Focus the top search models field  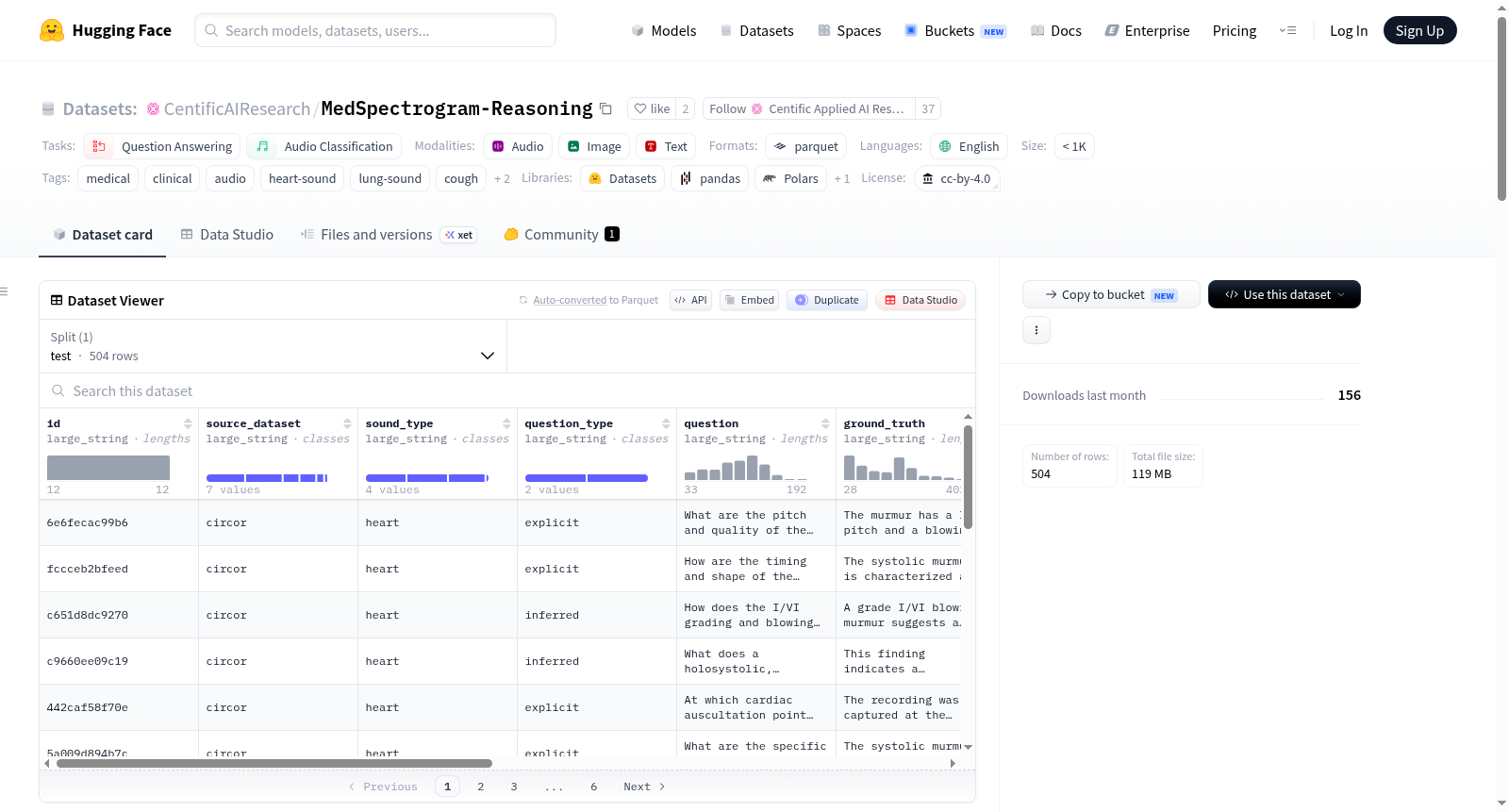375,30
